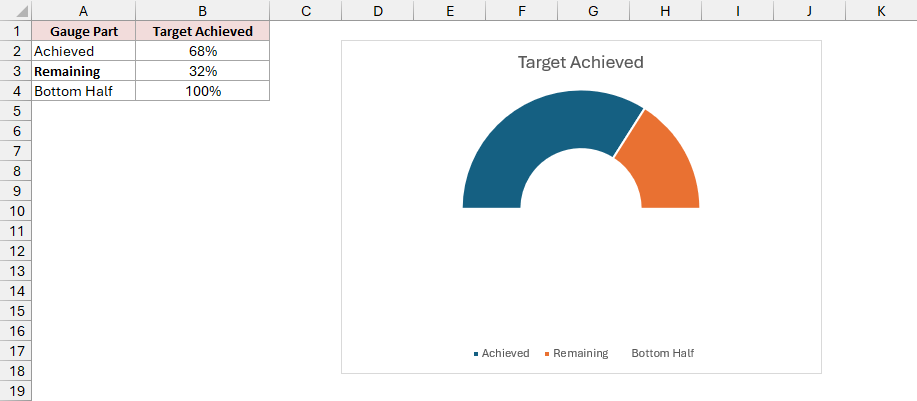
Task: Select the 'Achieved' legend entry text
Action: pos(505,353)
